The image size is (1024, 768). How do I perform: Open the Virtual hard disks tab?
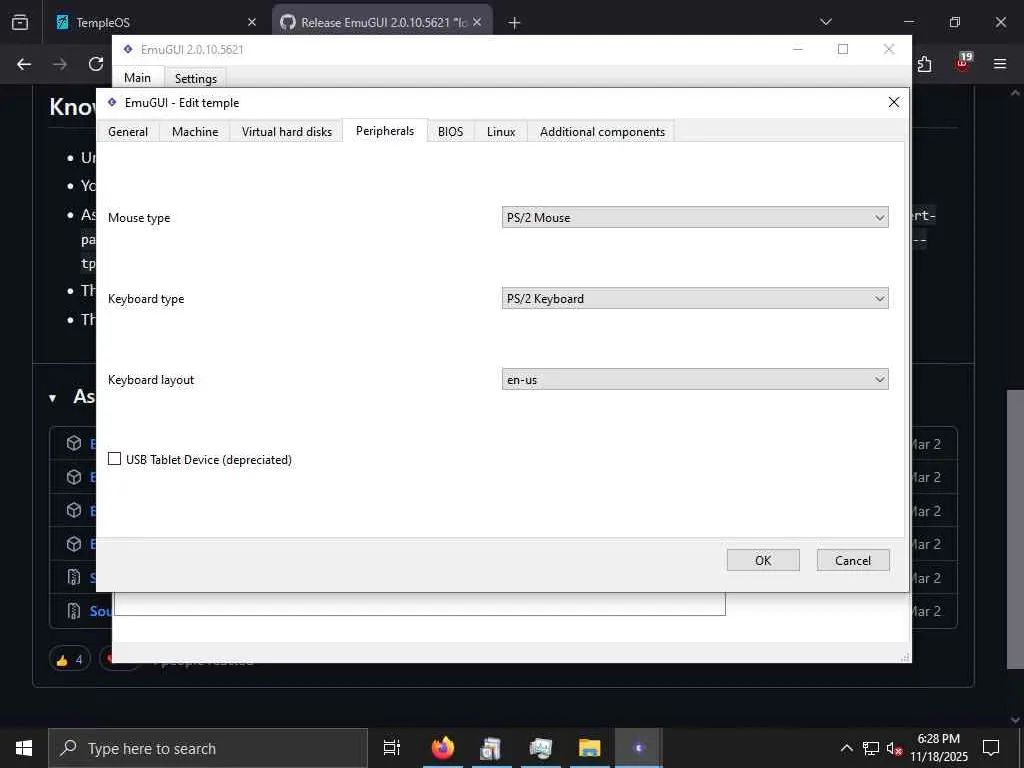point(287,132)
